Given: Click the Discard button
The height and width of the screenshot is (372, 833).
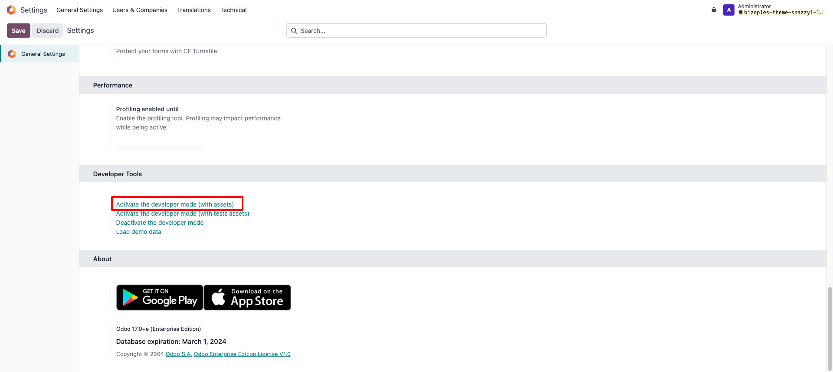Looking at the screenshot, I should pos(47,31).
